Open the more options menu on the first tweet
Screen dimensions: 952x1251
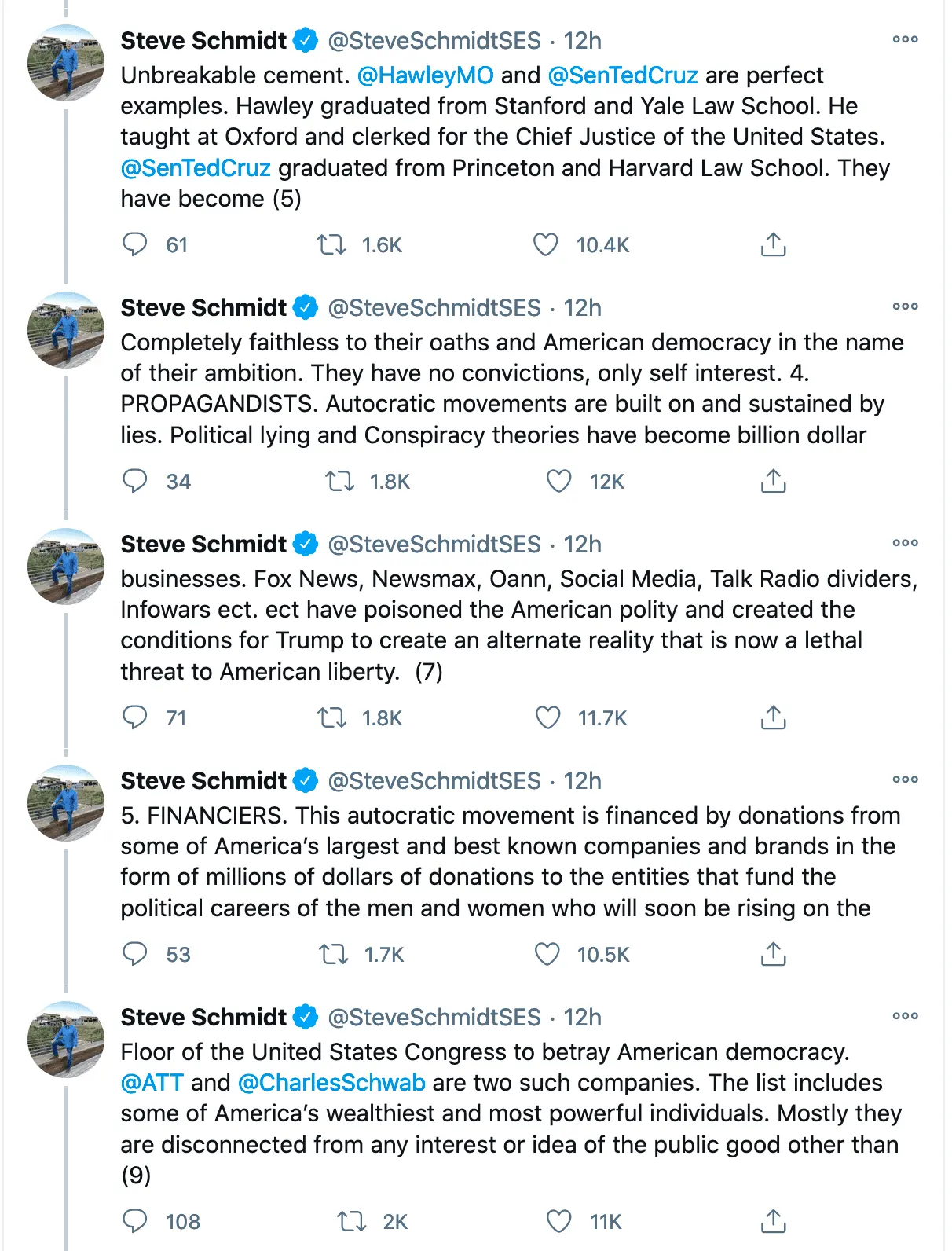(905, 39)
